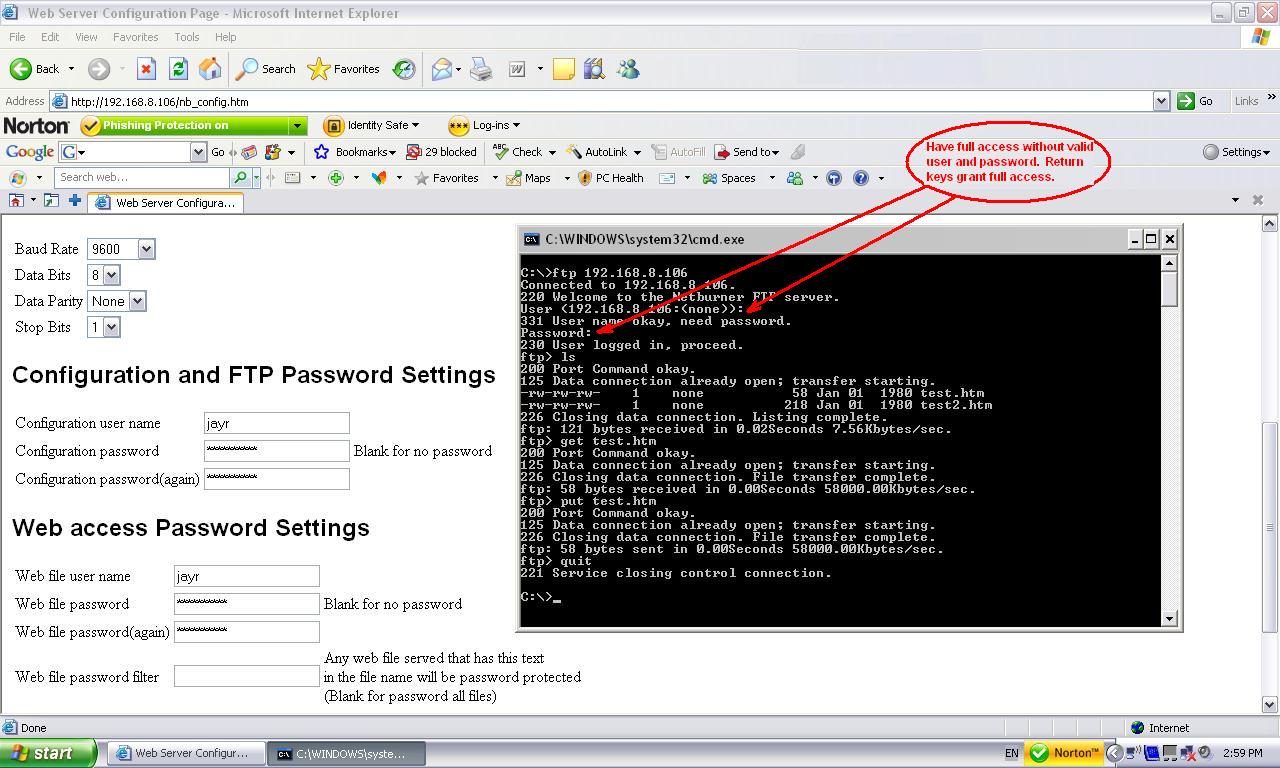Open the Favorites star in the main toolbar

(344, 69)
